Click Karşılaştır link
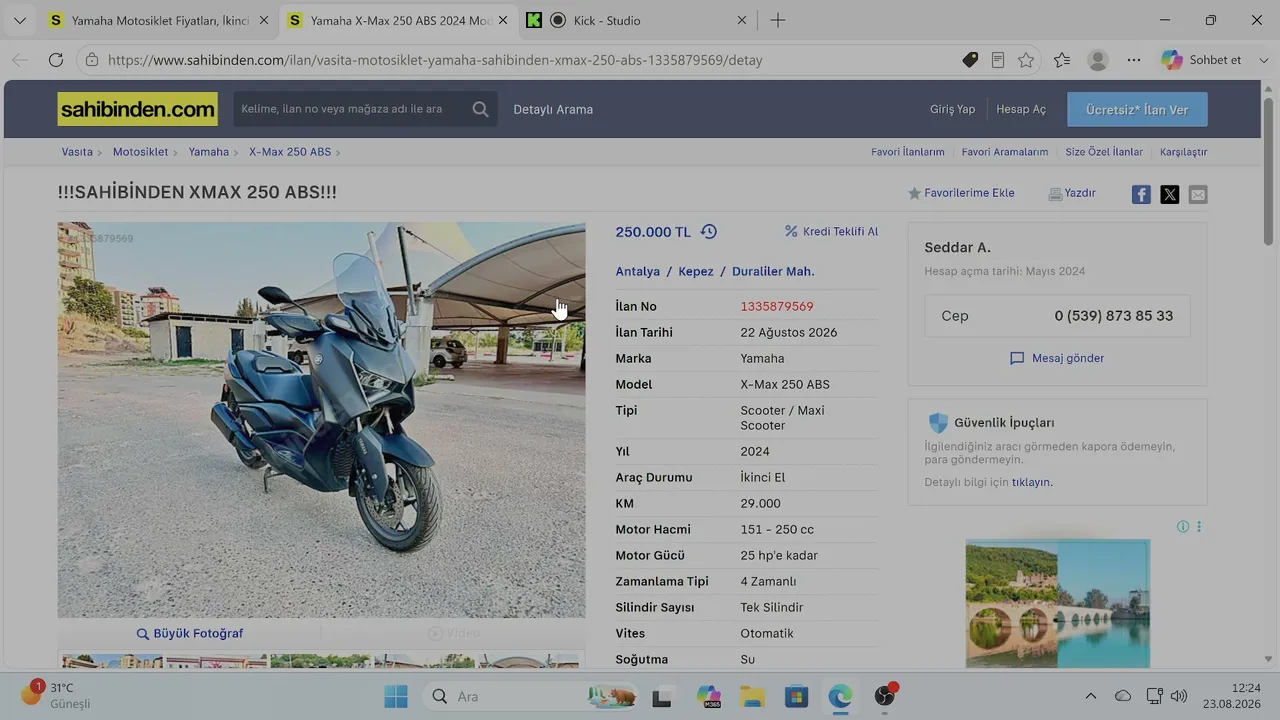The image size is (1280, 720). point(1184,152)
